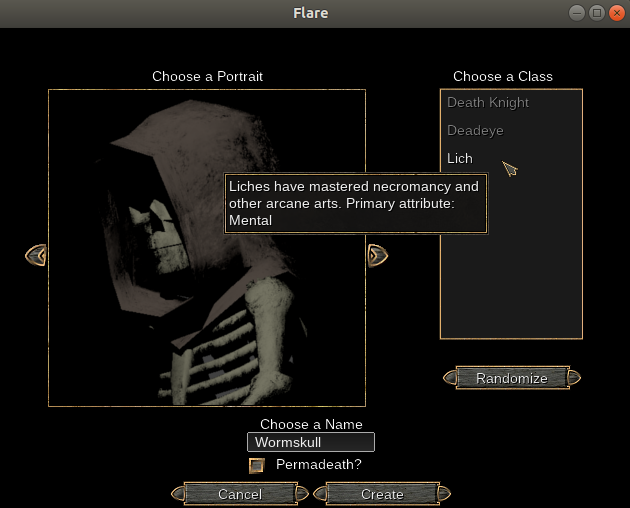Click the Choose a Name label
The width and height of the screenshot is (630, 508).
tap(310, 425)
